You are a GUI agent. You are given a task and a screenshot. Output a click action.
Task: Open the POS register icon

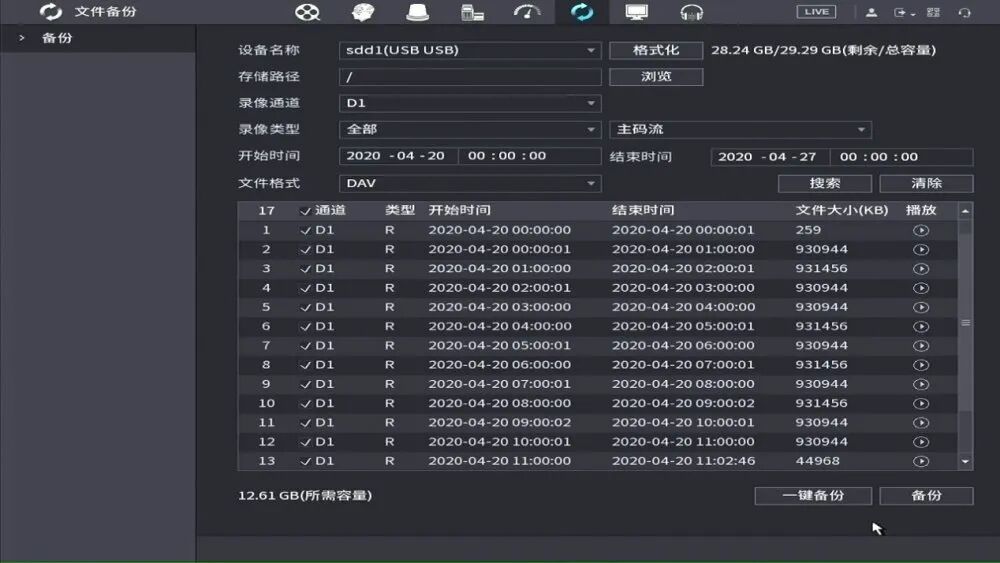473,12
